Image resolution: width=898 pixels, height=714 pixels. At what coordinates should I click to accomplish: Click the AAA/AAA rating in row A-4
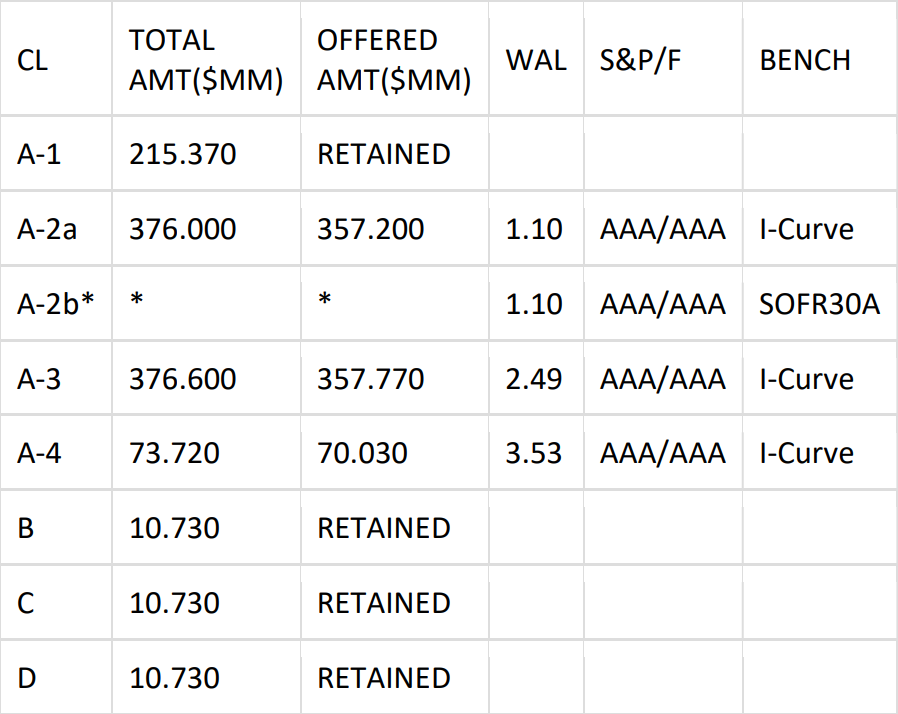[x=663, y=453]
